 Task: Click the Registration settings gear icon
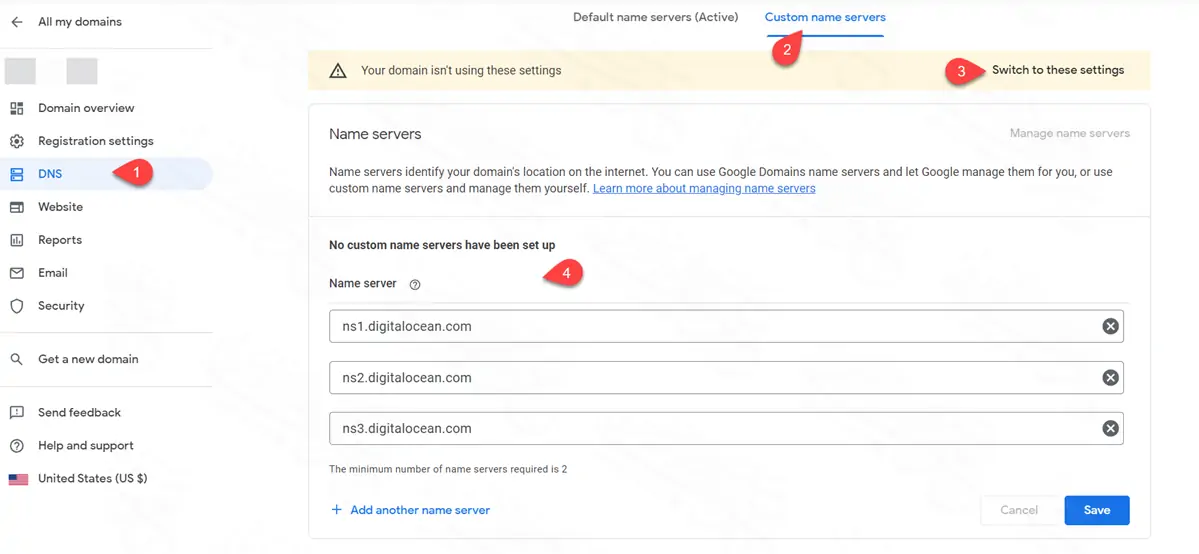pos(17,141)
